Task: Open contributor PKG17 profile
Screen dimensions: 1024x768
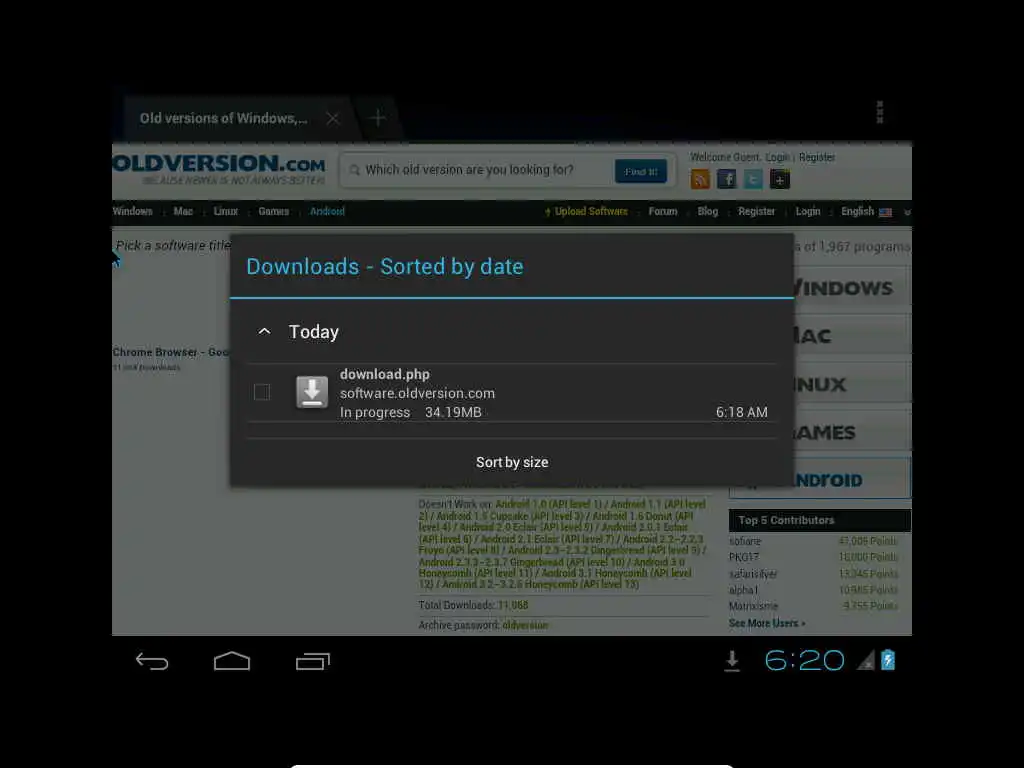Action: tap(744, 558)
